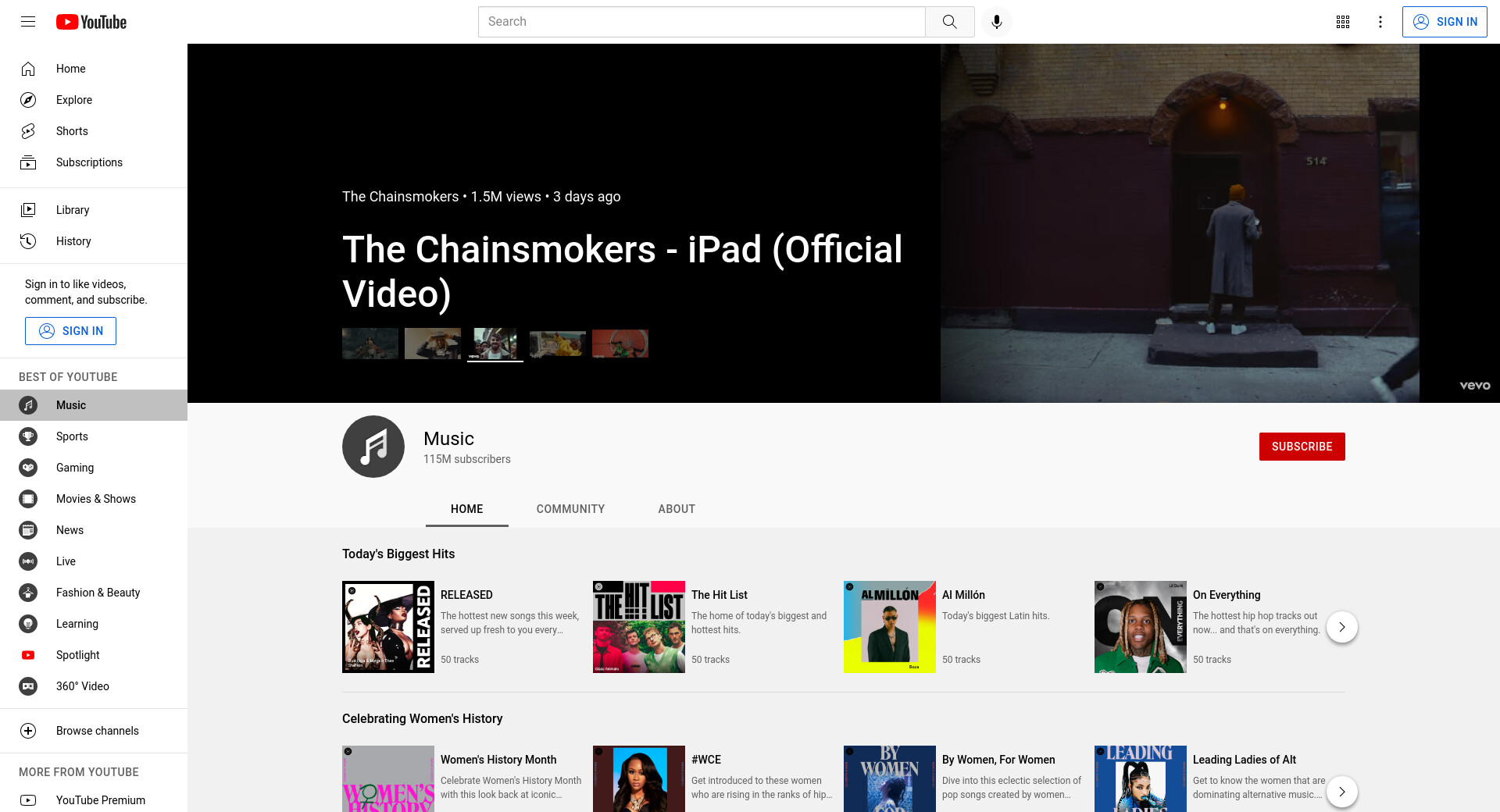Select the Music note icon in sidebar
The height and width of the screenshot is (812, 1500).
[28, 405]
